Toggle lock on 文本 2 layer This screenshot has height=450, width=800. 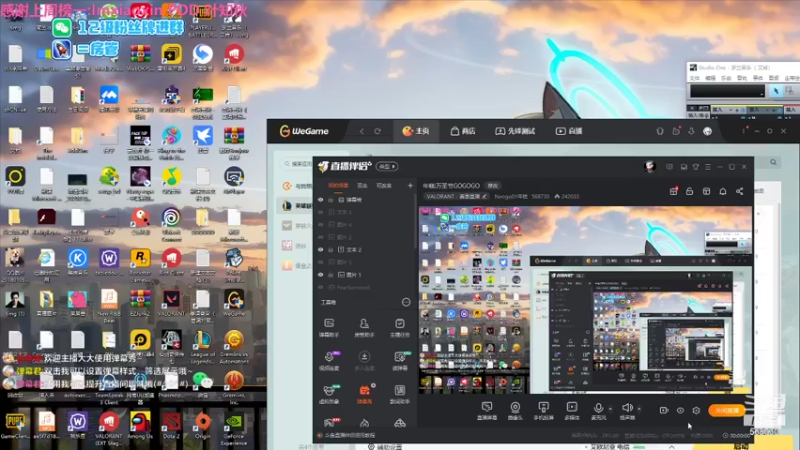click(x=331, y=249)
